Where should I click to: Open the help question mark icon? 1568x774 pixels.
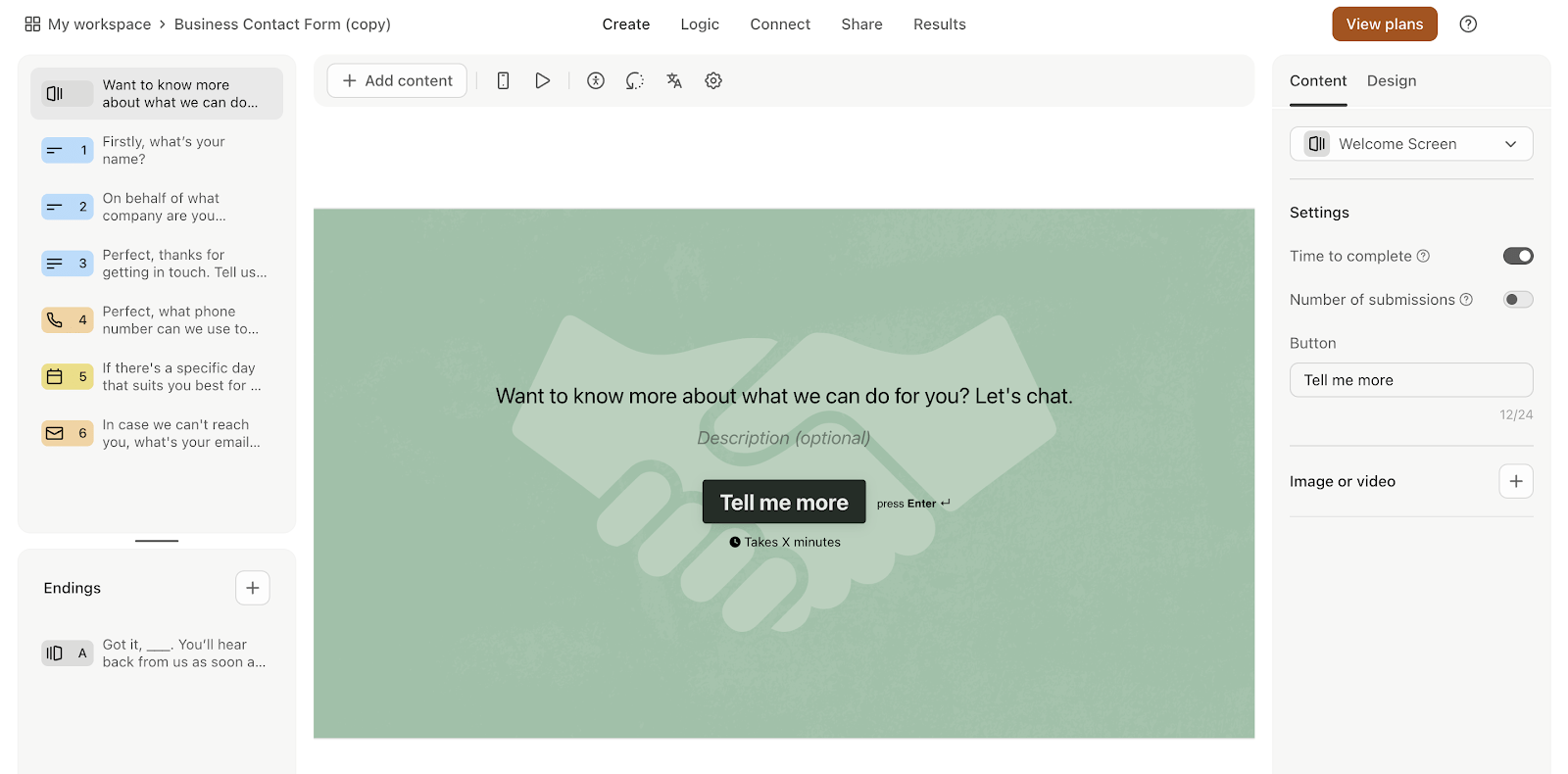(1468, 24)
